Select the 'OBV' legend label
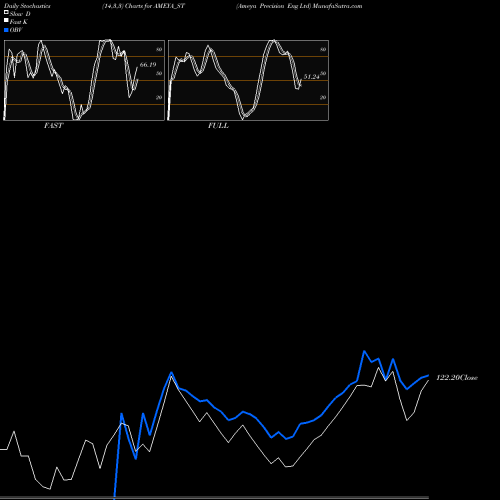 click(x=16, y=30)
